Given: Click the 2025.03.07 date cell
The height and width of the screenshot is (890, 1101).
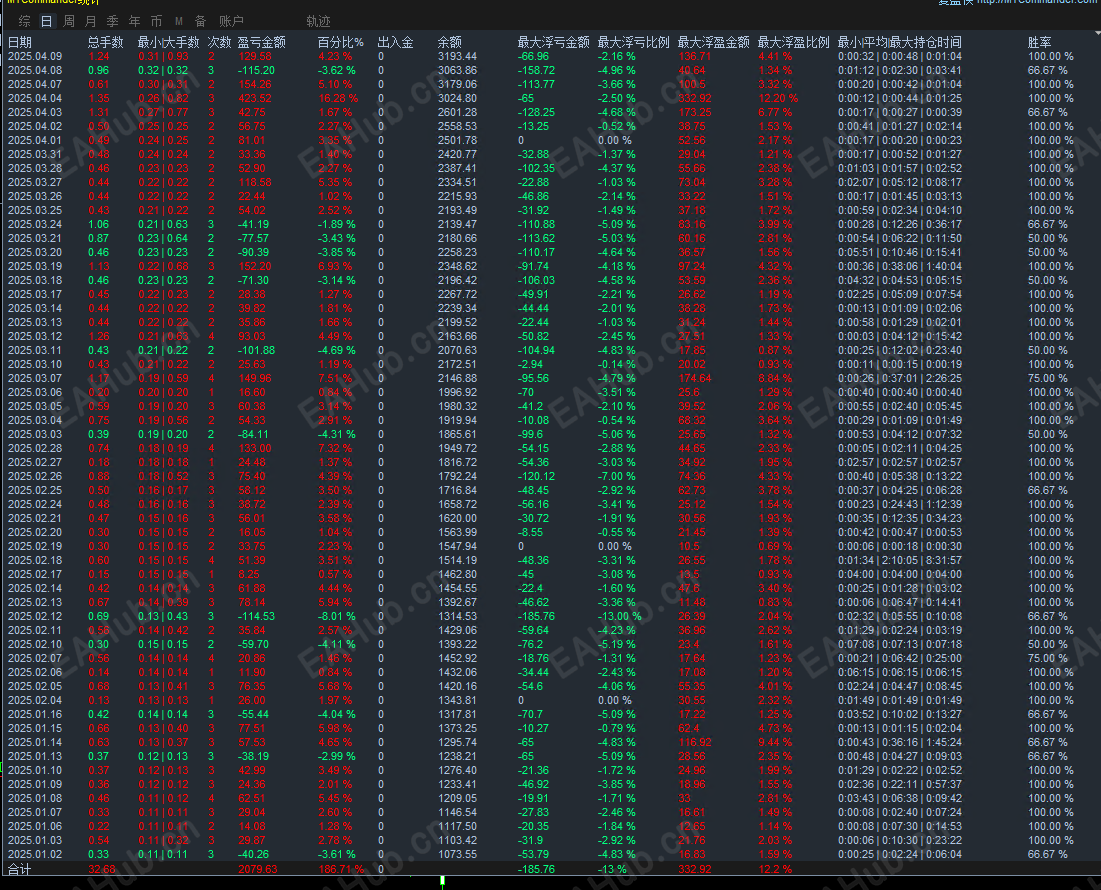Looking at the screenshot, I should [x=34, y=378].
